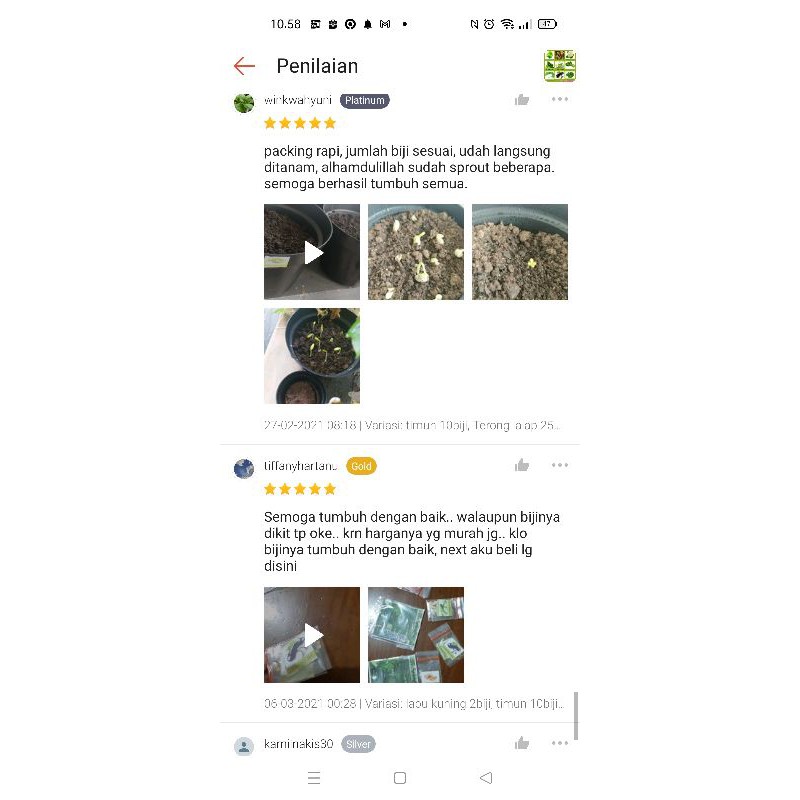This screenshot has width=800, height=800.
Task: Tap Android recent apps menu button
Action: (314, 778)
